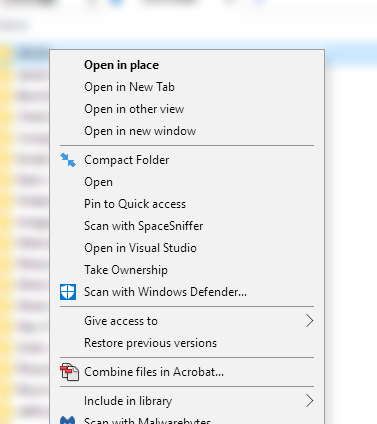Expand the Include in library submenu arrow
This screenshot has width=377, height=424.
[x=310, y=401]
